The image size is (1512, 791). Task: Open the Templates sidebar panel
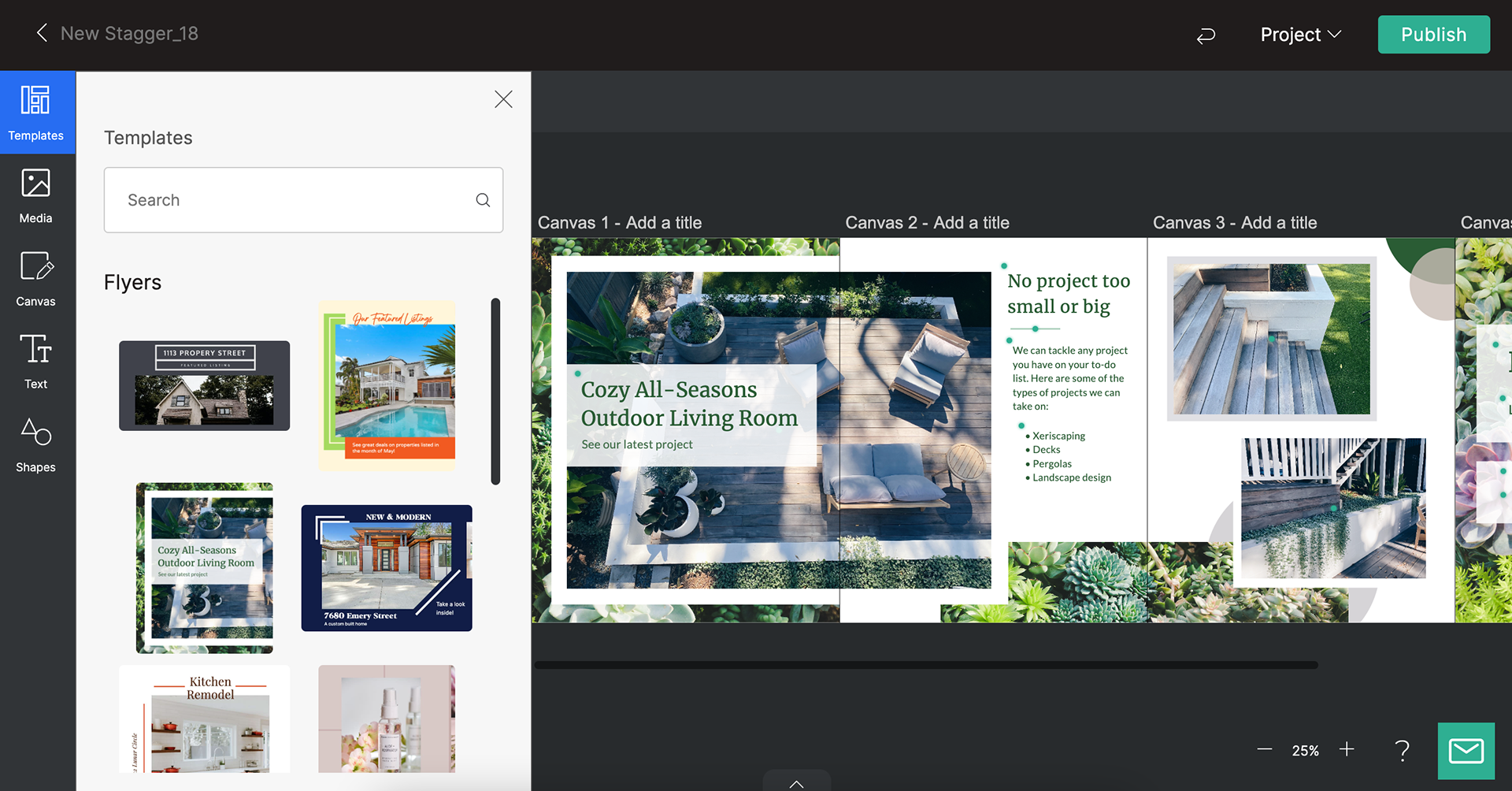coord(36,113)
